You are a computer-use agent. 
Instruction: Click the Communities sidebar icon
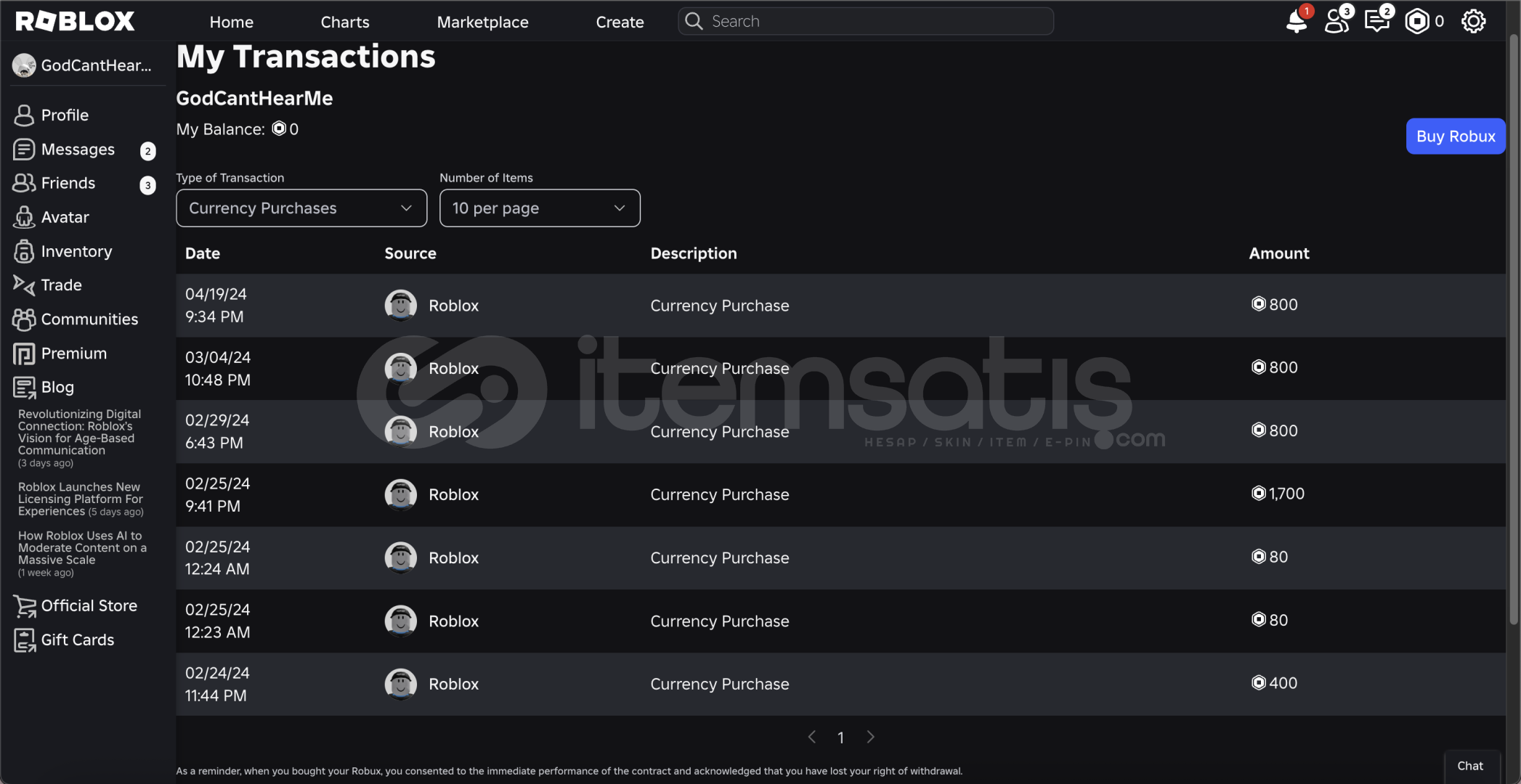(x=24, y=319)
